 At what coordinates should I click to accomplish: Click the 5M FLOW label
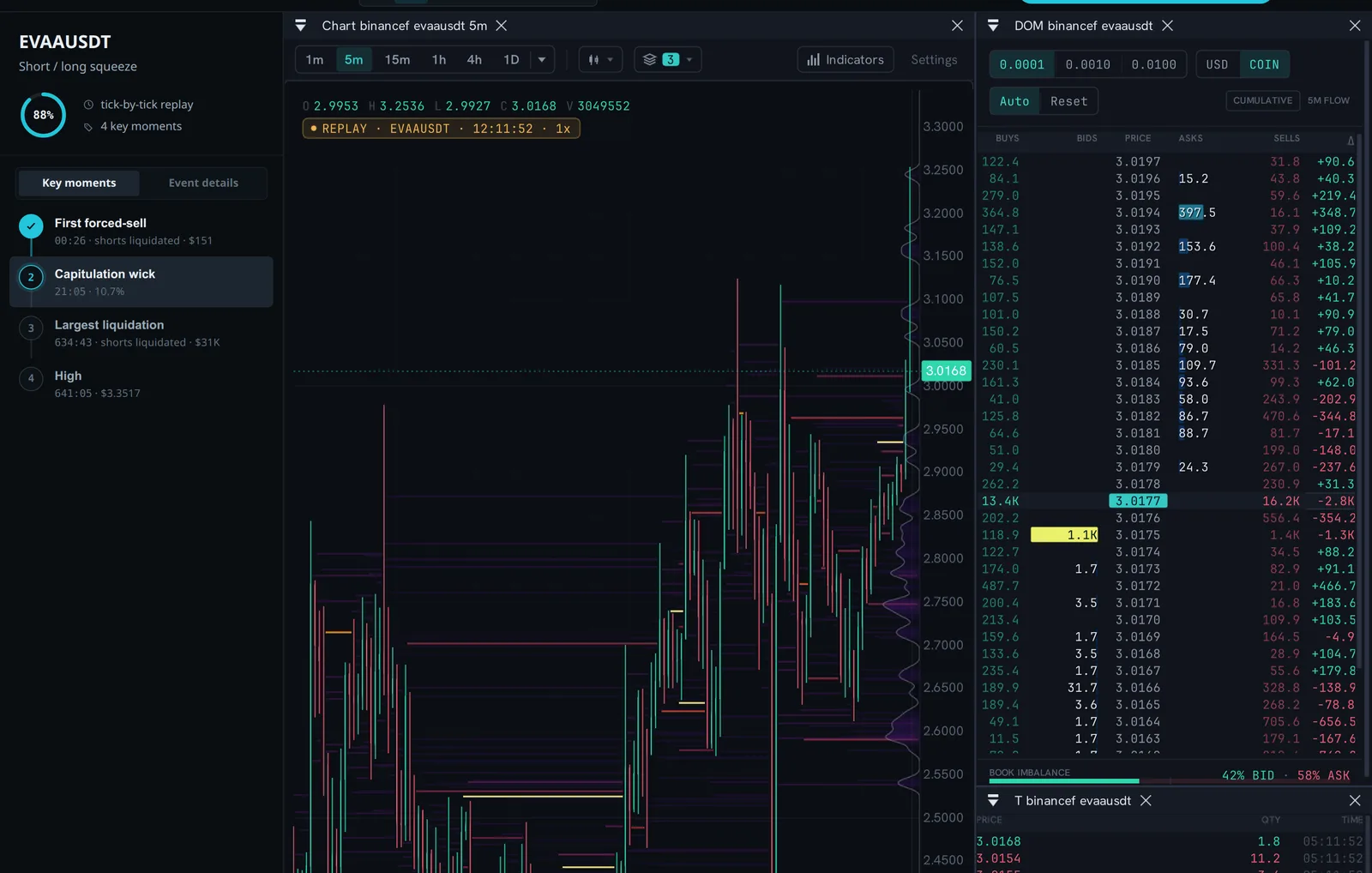point(1328,100)
